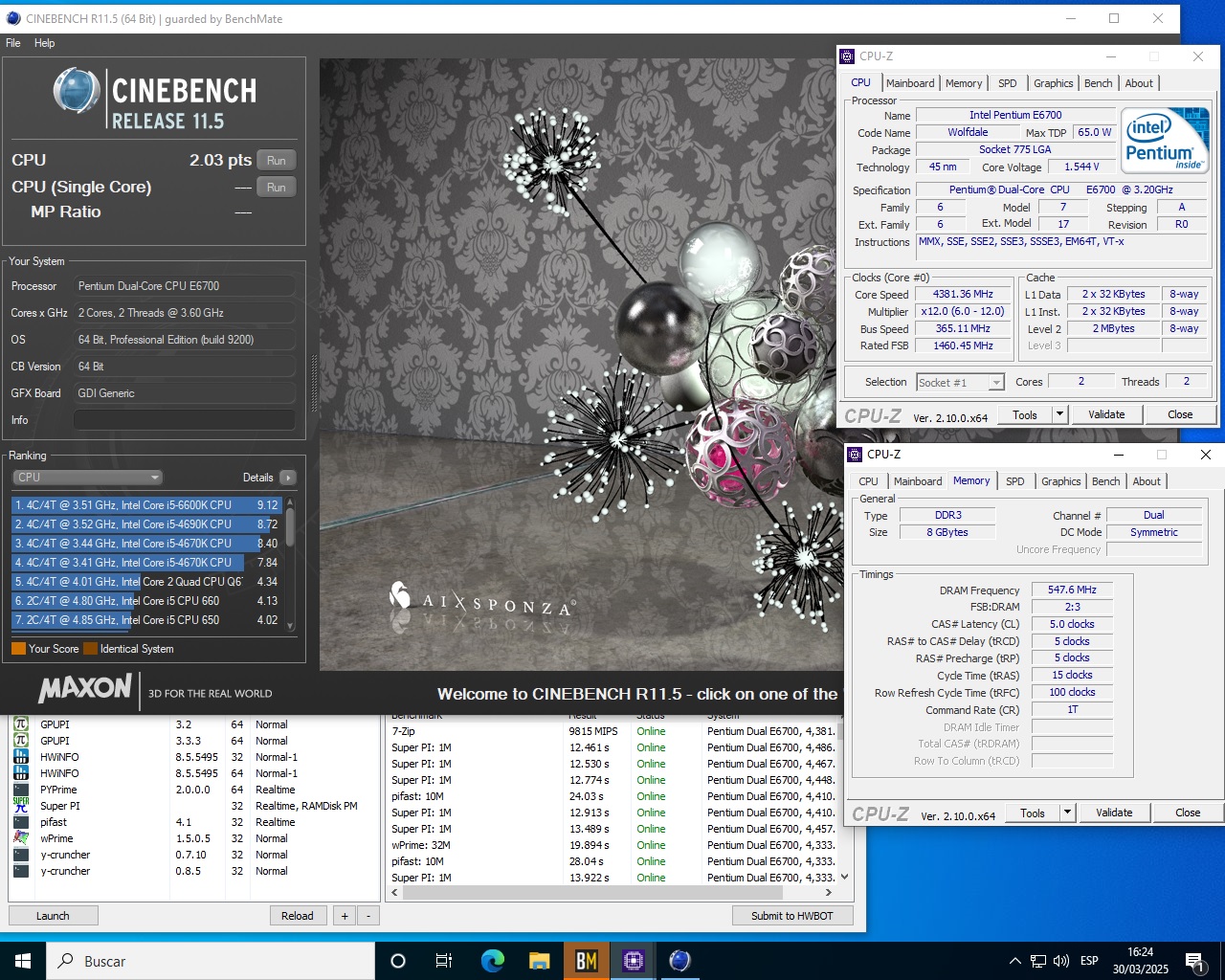Click the HWiNFO 32-bit row icon

(x=20, y=757)
